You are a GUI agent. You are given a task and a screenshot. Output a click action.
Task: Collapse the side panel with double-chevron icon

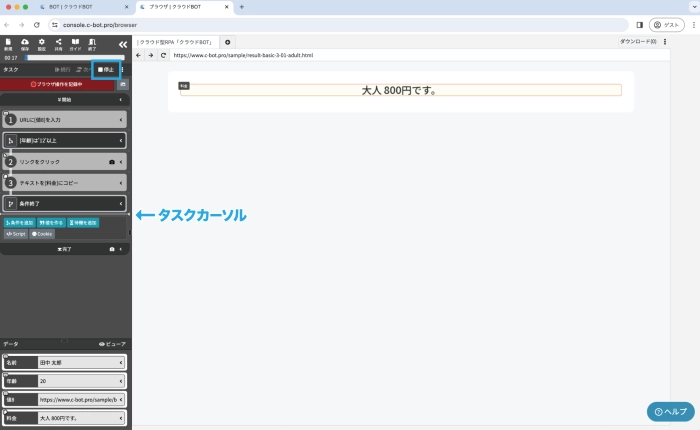pyautogui.click(x=122, y=44)
